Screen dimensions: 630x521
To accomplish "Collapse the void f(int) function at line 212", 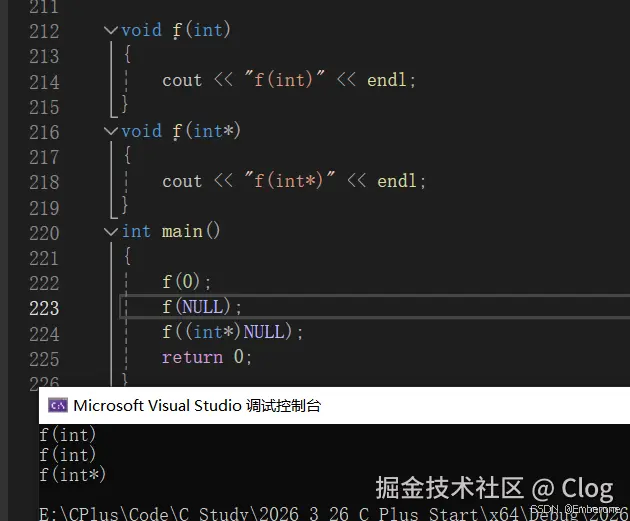I will [x=110, y=30].
